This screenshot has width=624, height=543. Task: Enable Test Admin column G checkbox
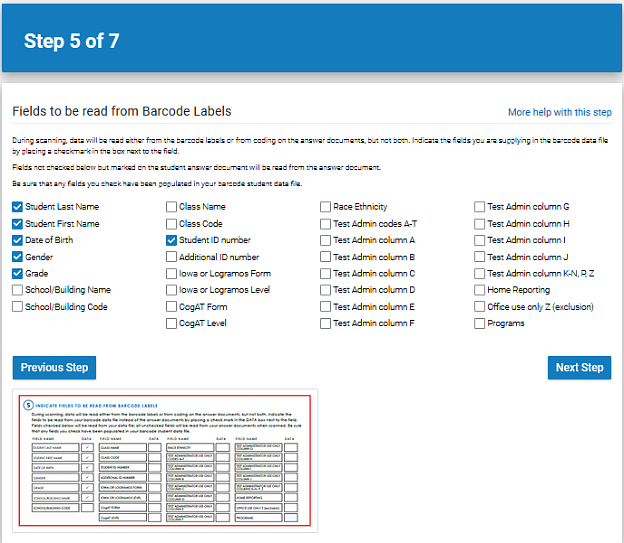point(479,207)
